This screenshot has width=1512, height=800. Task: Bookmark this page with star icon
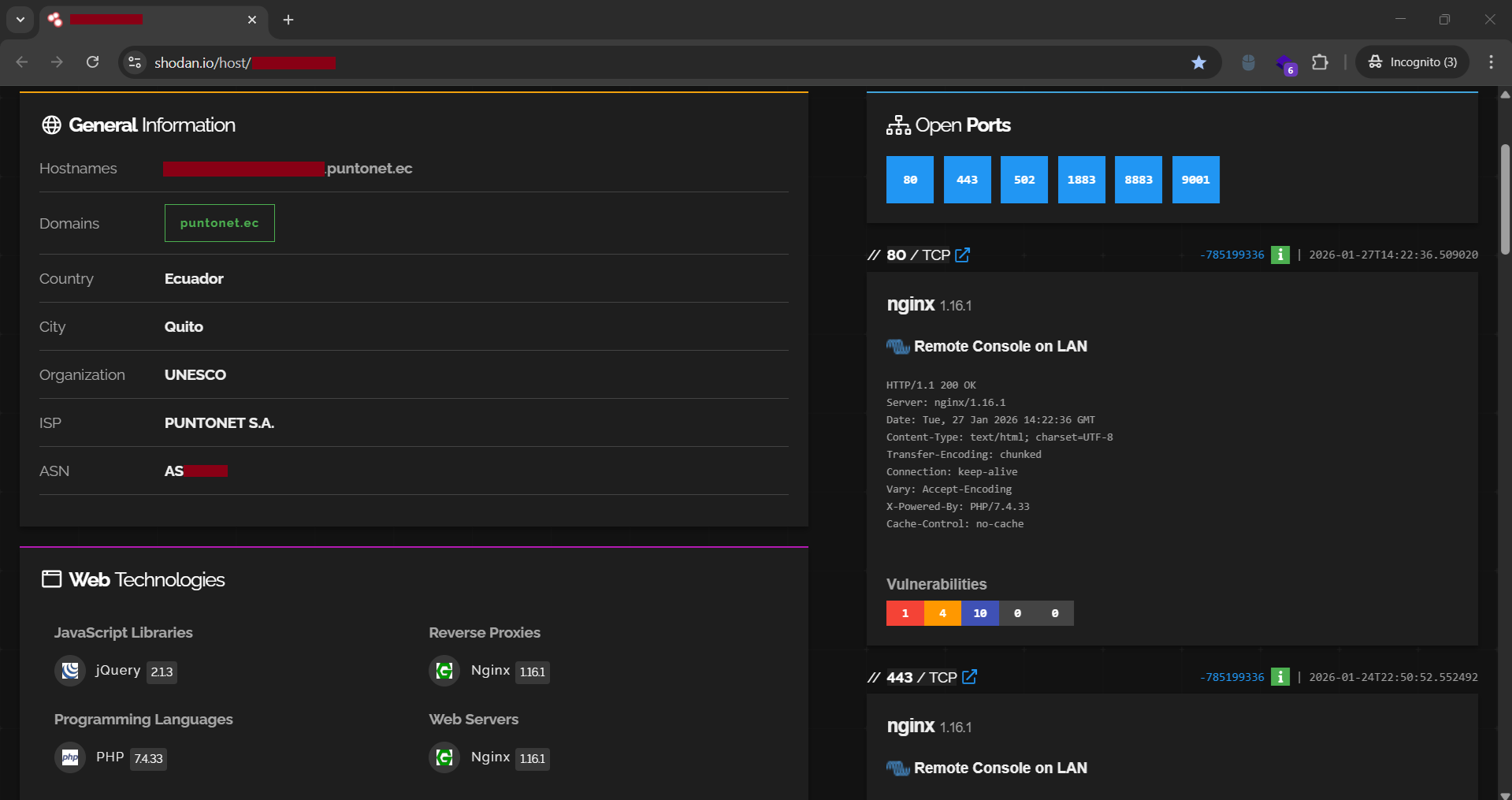coord(1198,62)
